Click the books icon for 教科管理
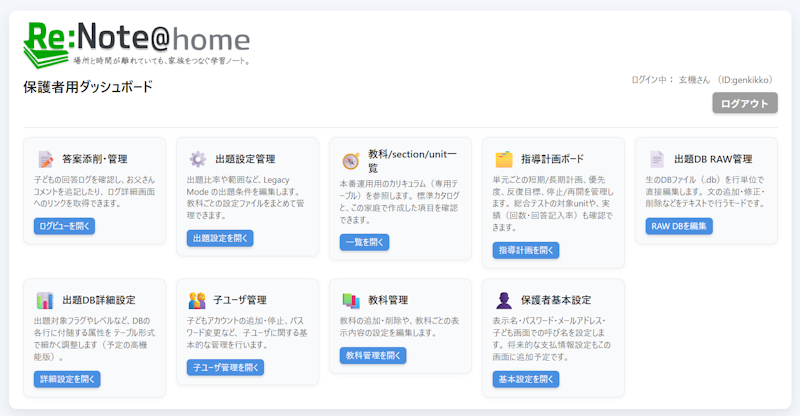 351,301
